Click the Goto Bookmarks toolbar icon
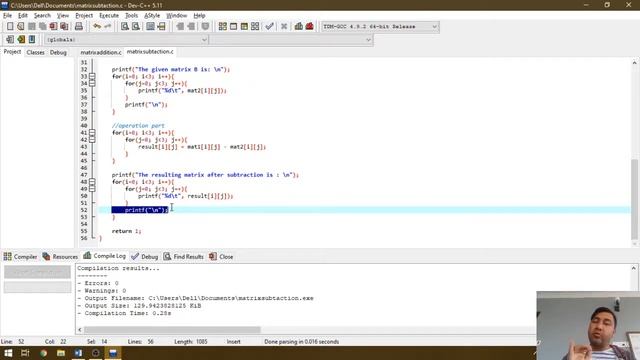 click(x=32, y=40)
